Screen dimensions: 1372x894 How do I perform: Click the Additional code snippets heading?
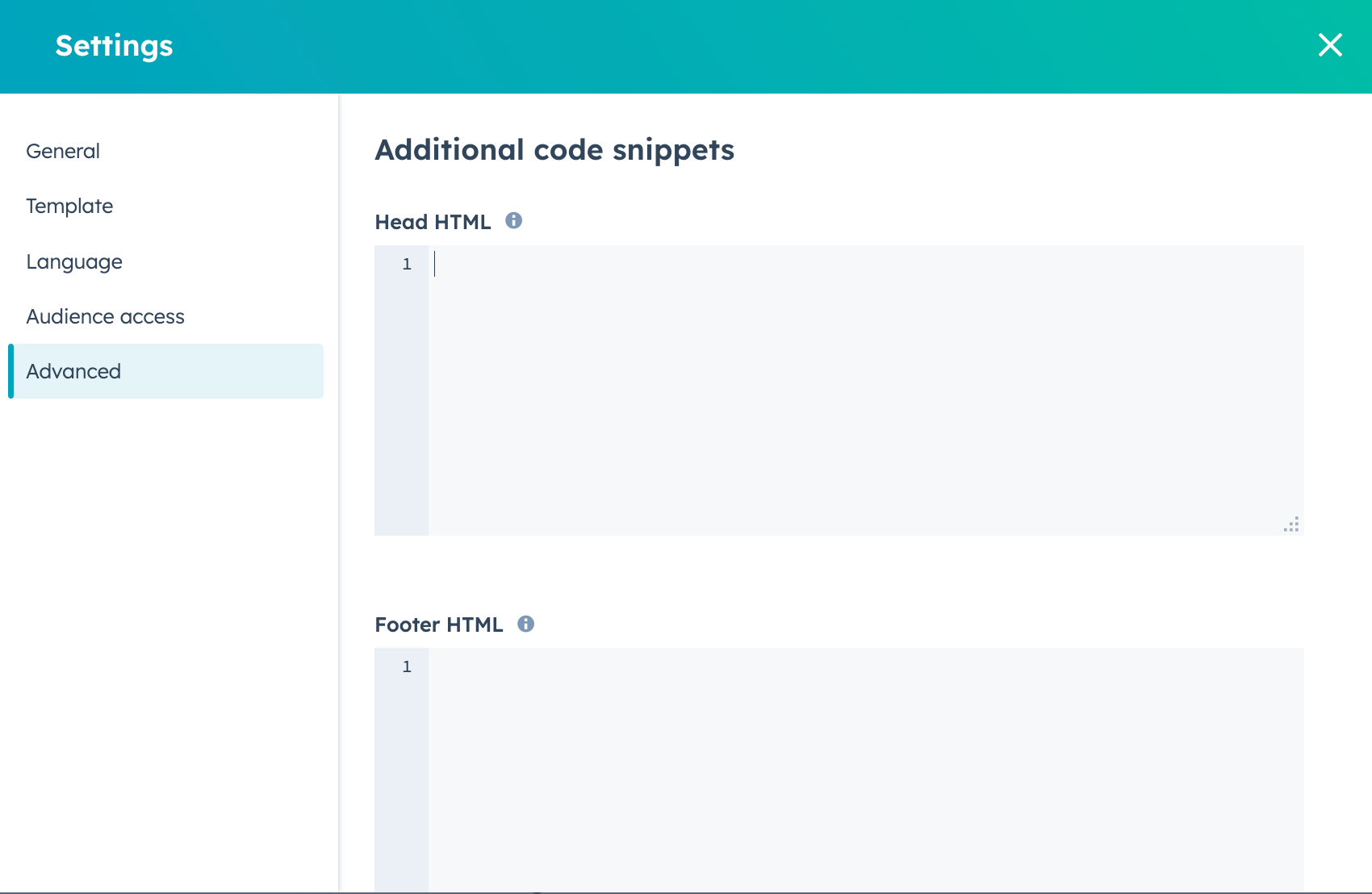(554, 149)
